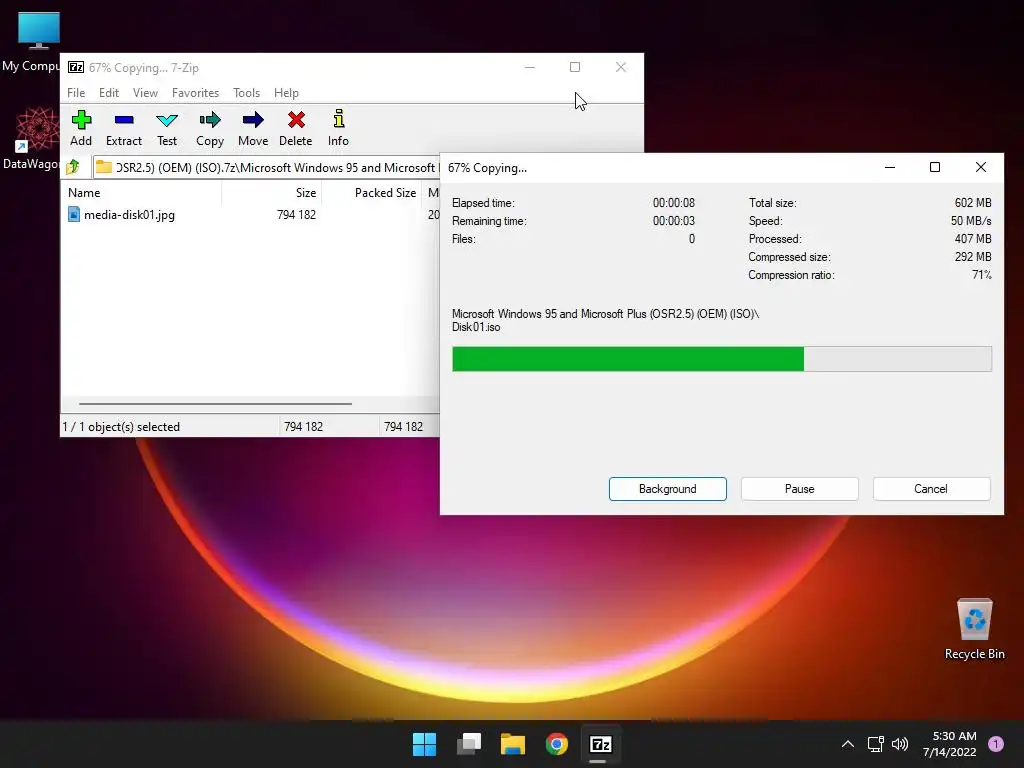Image resolution: width=1024 pixels, height=768 pixels.
Task: Click the Info toolbar icon
Action: pyautogui.click(x=338, y=120)
